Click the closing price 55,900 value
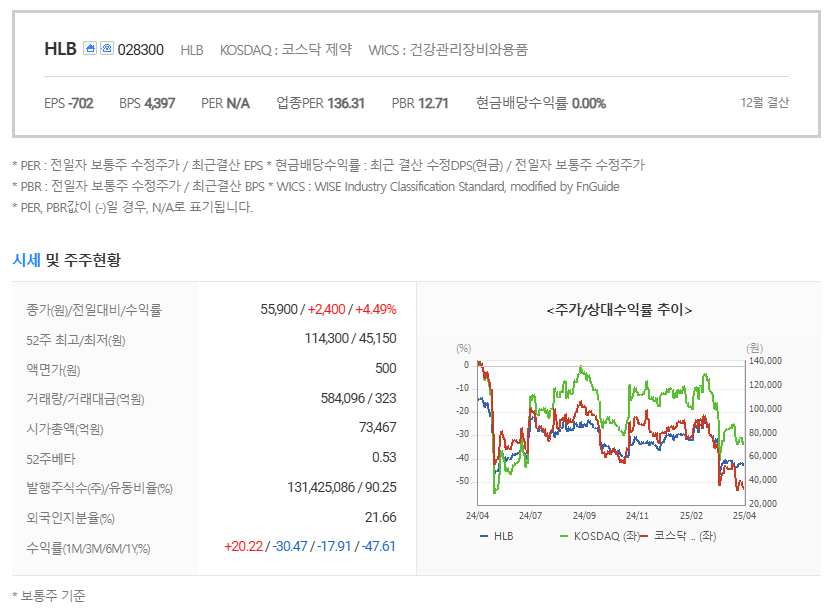 pyautogui.click(x=279, y=309)
